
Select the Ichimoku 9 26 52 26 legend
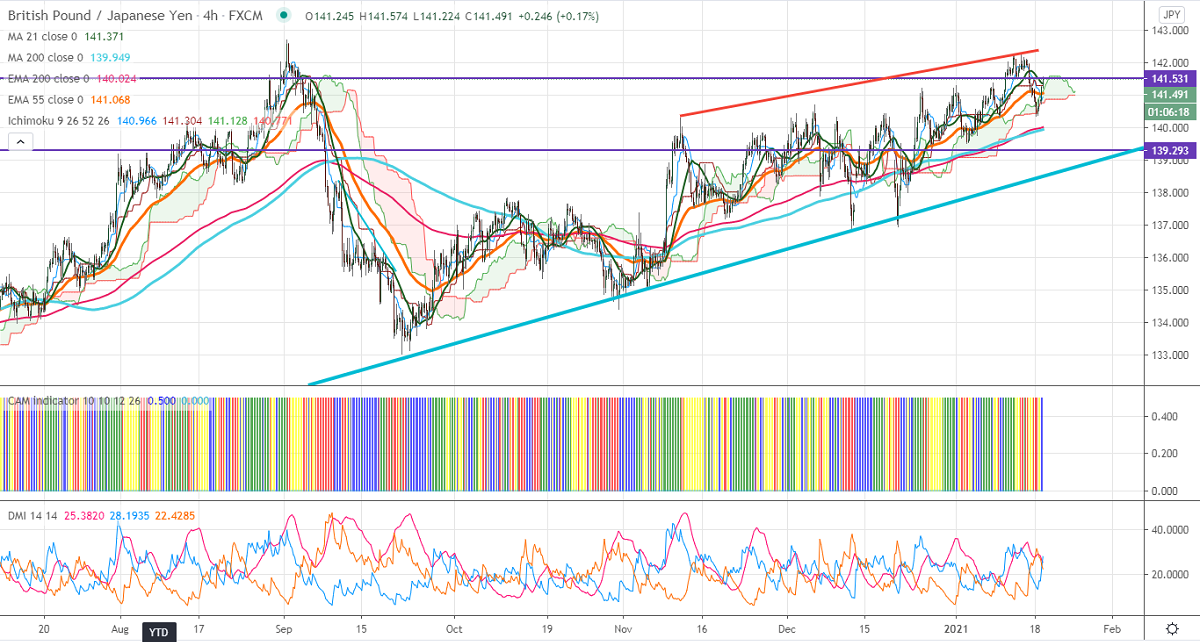[58, 121]
